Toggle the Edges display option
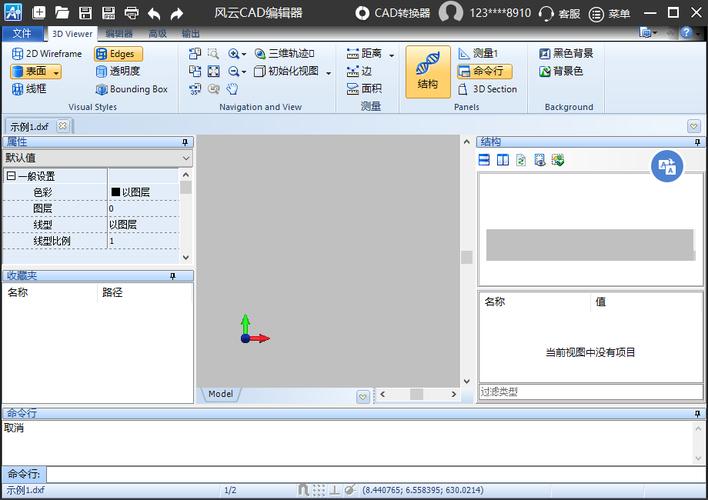 pos(118,54)
